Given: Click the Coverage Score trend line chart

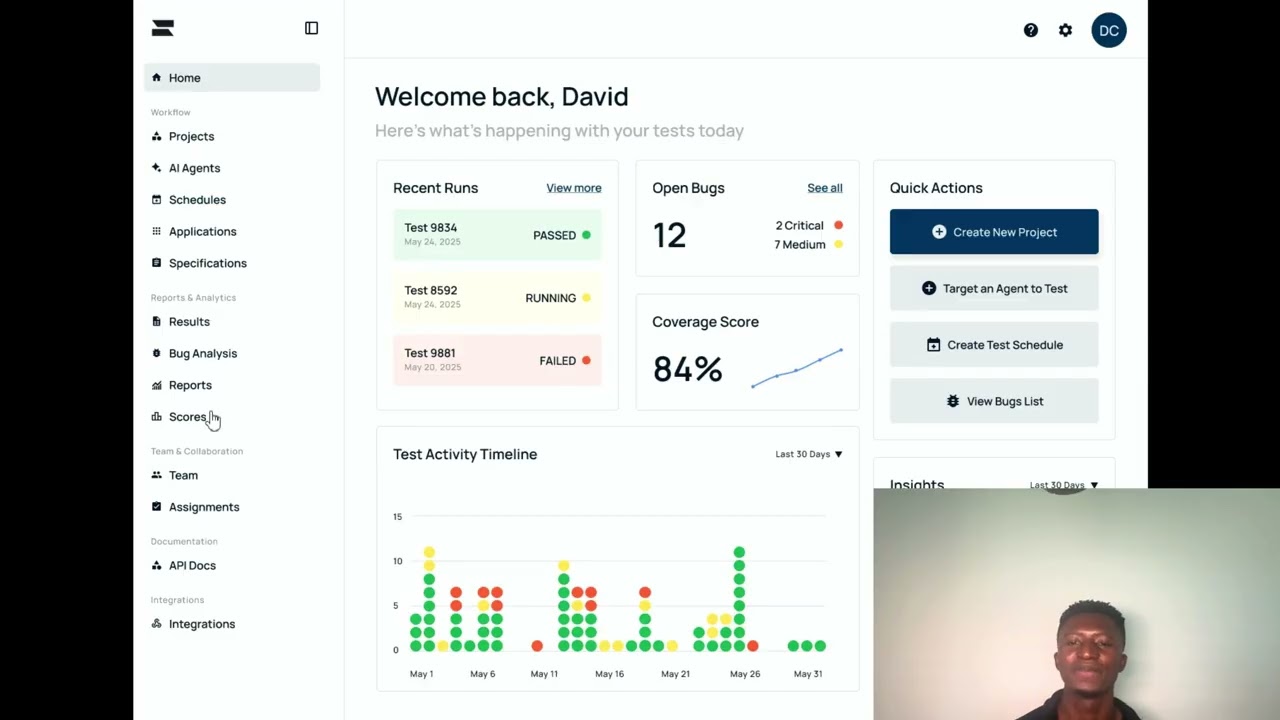Looking at the screenshot, I should tap(797, 368).
